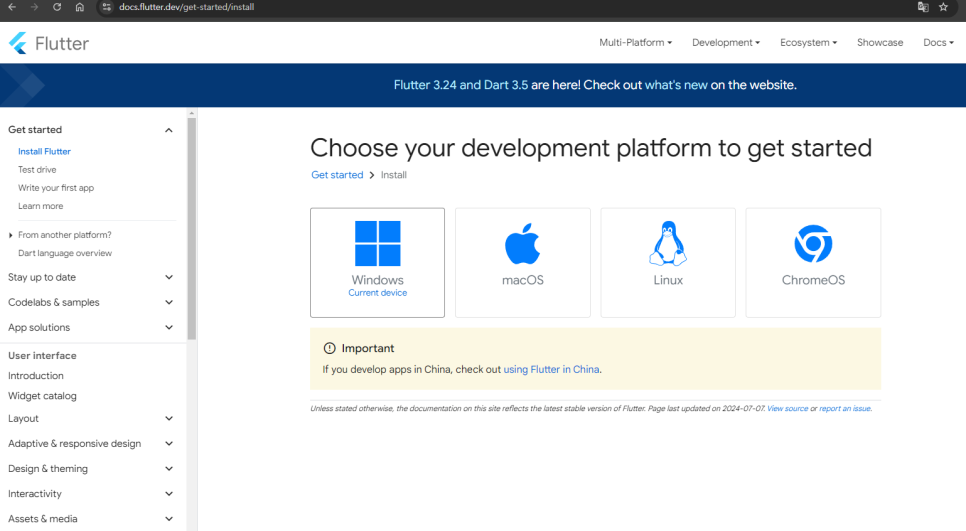Open the Docs dropdown menu
This screenshot has width=966, height=531.
point(938,43)
